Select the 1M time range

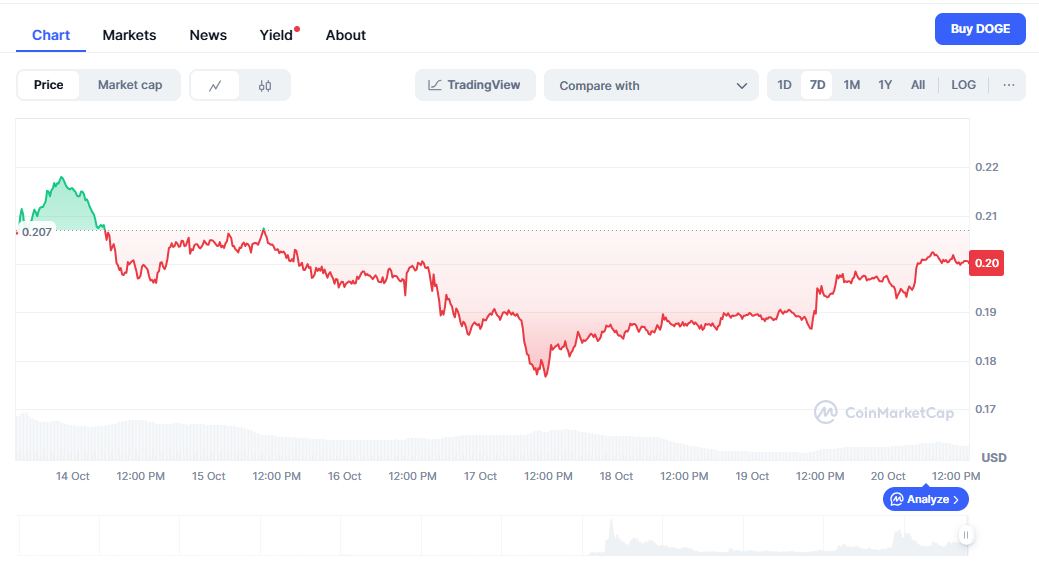point(851,85)
